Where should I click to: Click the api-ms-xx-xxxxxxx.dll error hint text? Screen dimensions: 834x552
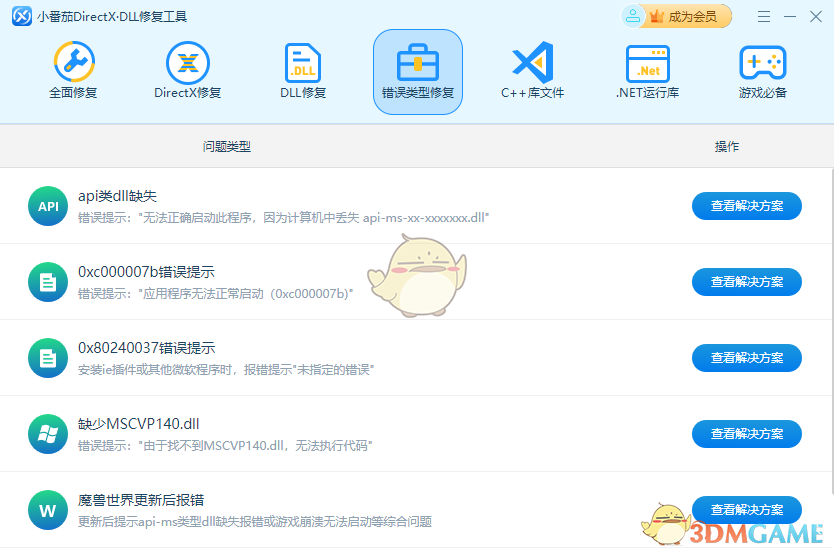pyautogui.click(x=283, y=218)
